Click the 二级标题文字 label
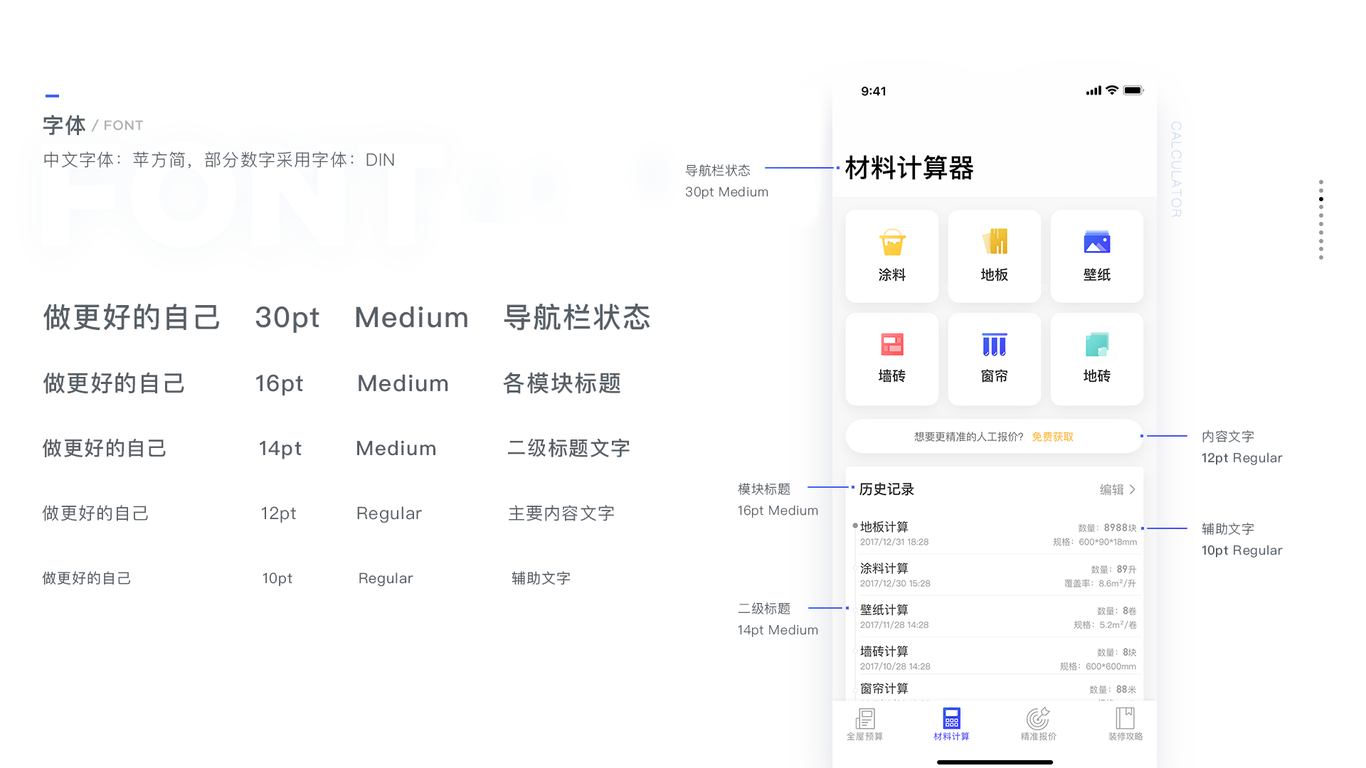The height and width of the screenshot is (768, 1366). (x=569, y=449)
